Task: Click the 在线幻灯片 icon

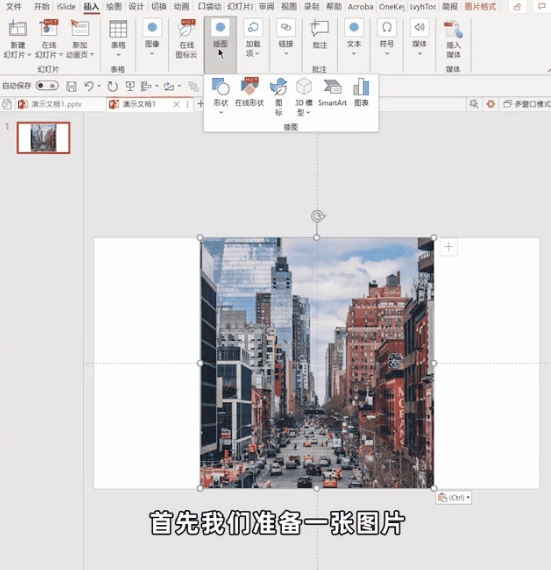Action: [x=49, y=28]
